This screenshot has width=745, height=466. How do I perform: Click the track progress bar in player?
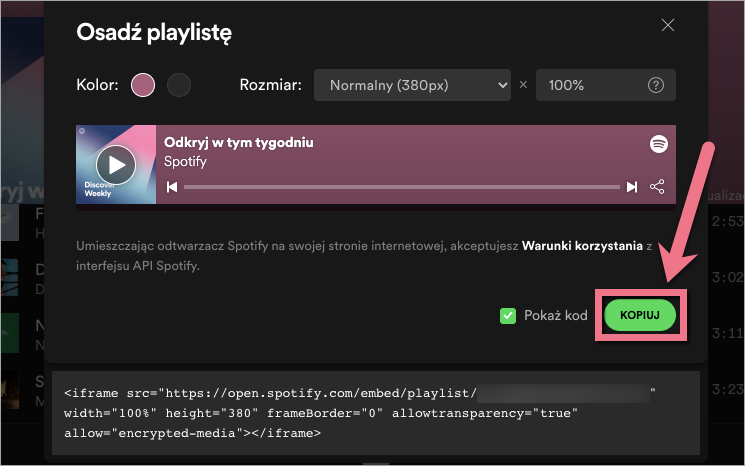point(400,187)
